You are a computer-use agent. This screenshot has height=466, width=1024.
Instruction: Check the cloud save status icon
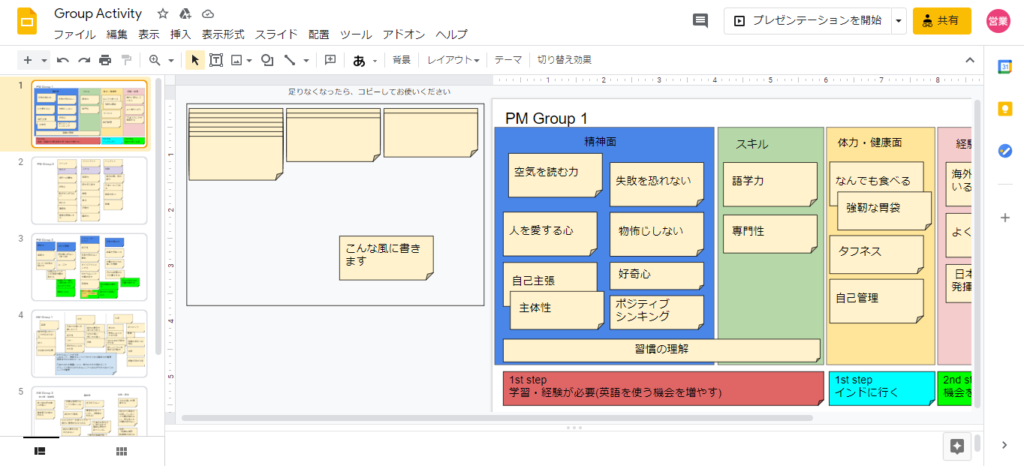click(x=208, y=14)
